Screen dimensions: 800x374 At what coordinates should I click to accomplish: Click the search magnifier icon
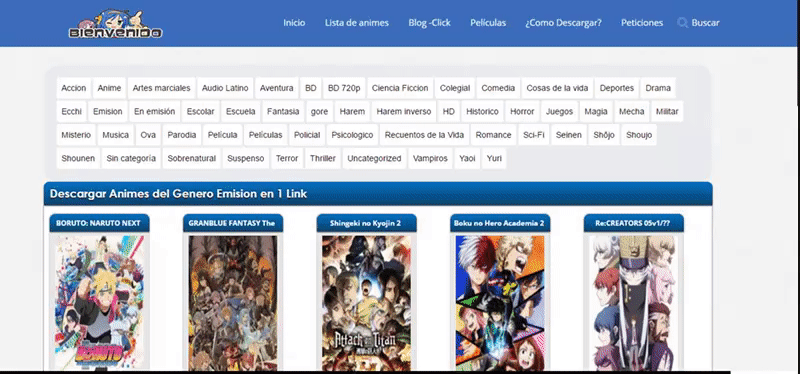click(682, 23)
